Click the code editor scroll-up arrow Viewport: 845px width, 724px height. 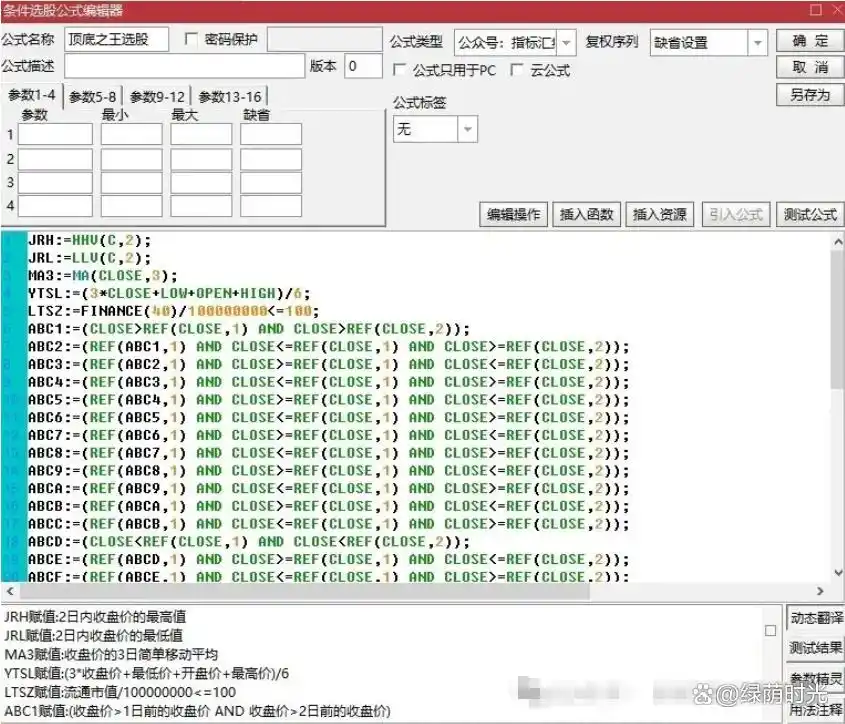[839, 241]
